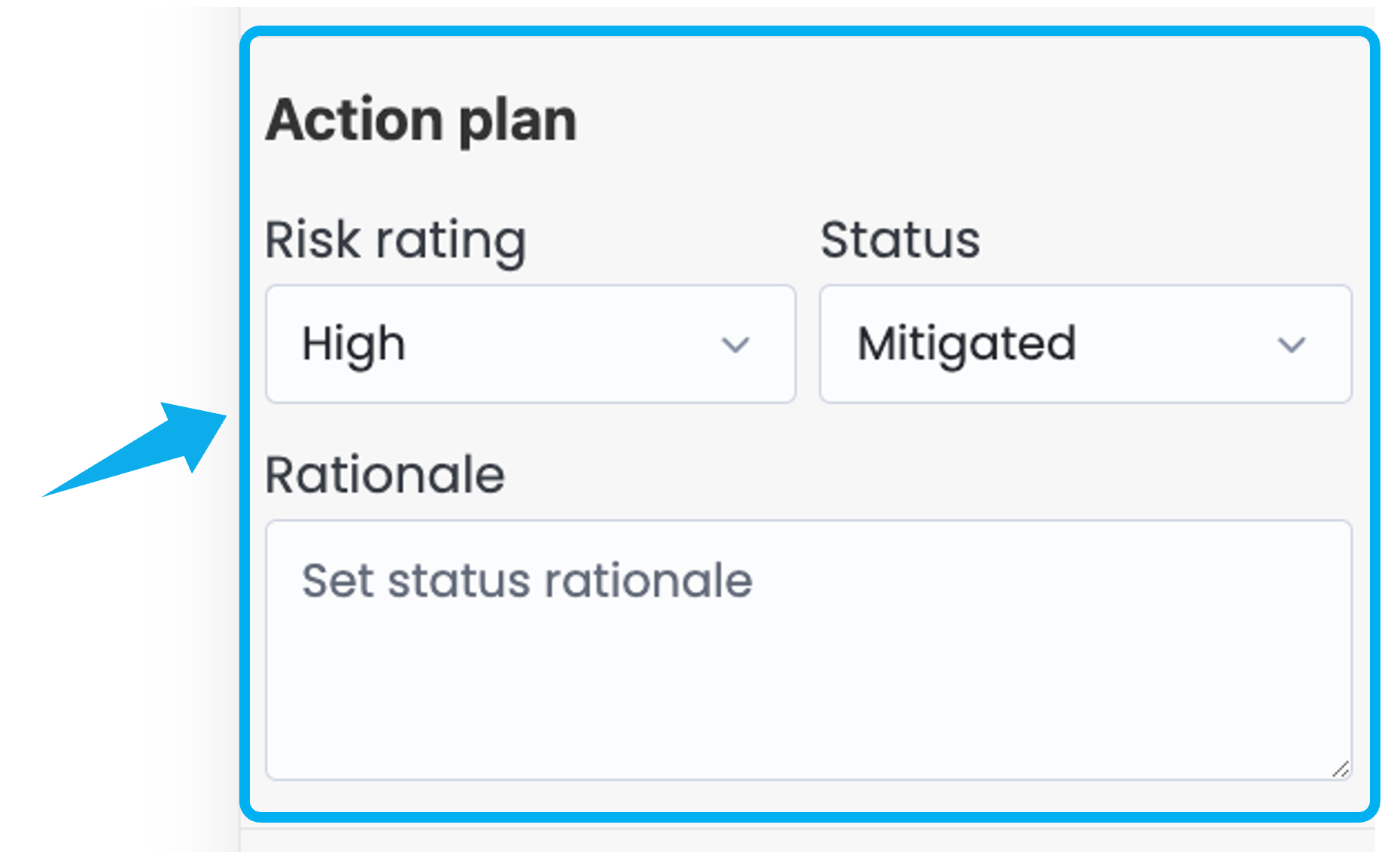This screenshot has width=1400, height=852.
Task: Click the "Set status rationale" placeholder text
Action: pos(527,581)
